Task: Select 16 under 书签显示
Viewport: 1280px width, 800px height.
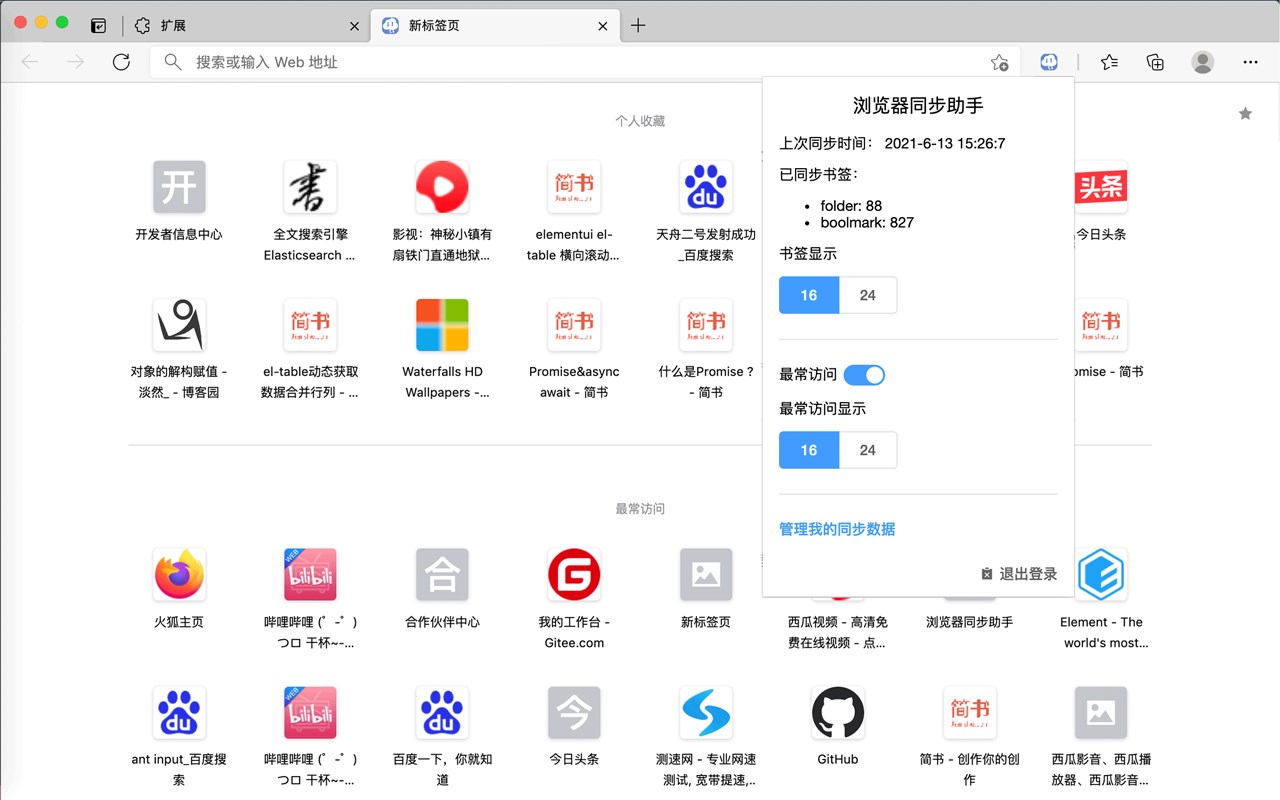Action: click(809, 295)
